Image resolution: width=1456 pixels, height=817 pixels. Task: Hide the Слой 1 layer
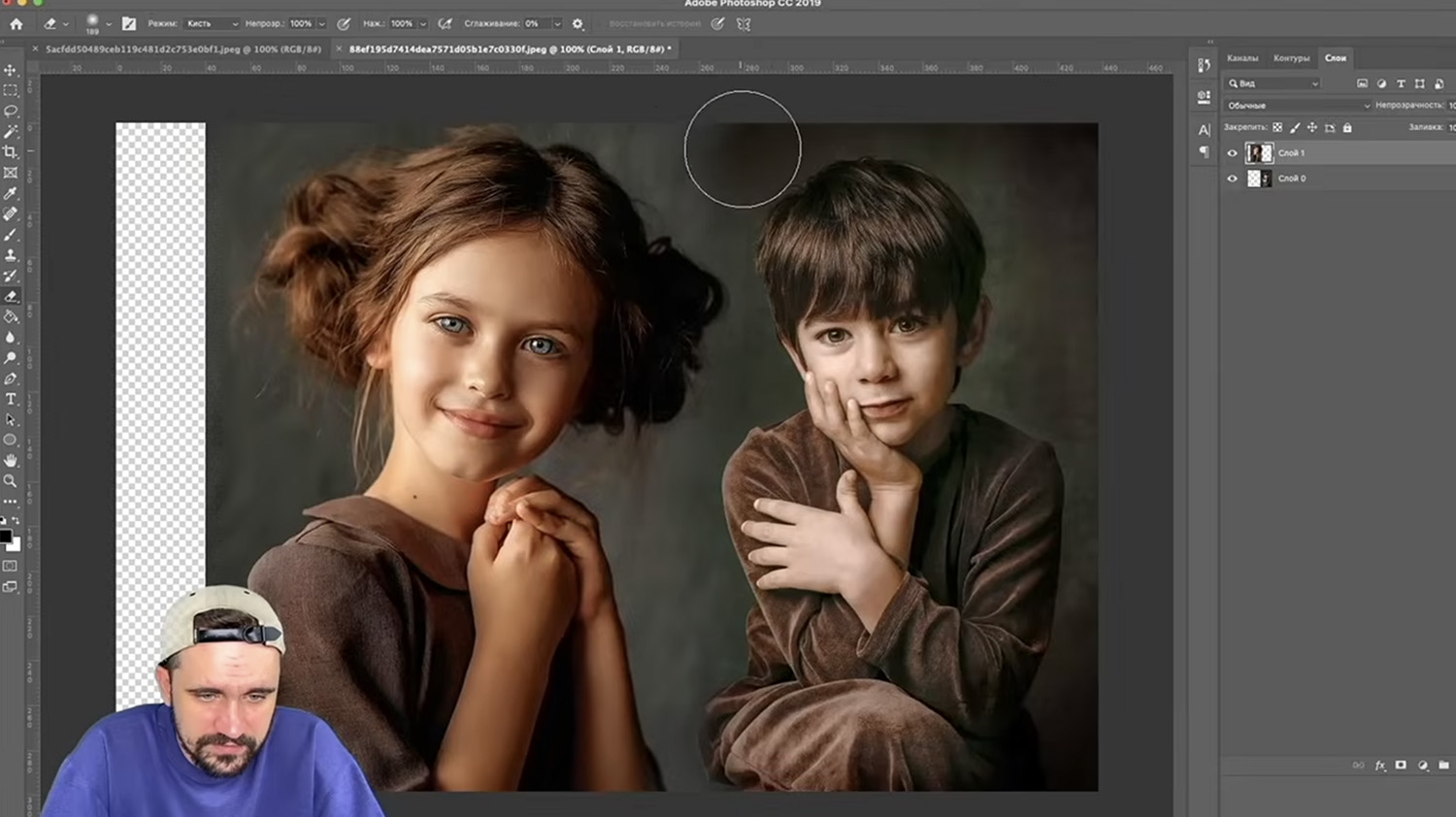[x=1233, y=153]
